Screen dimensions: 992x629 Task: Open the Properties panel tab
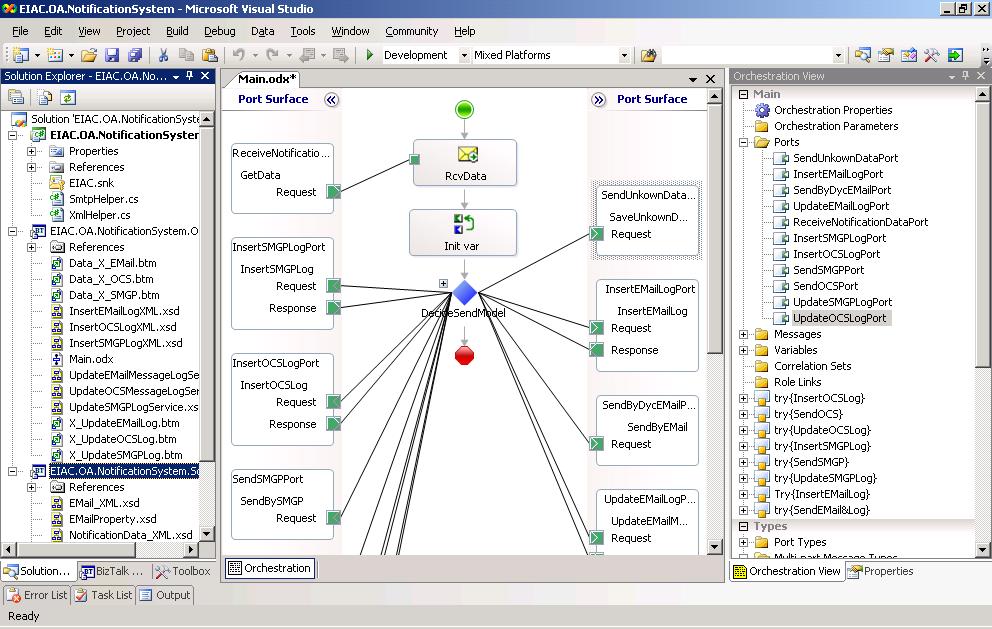pyautogui.click(x=881, y=571)
